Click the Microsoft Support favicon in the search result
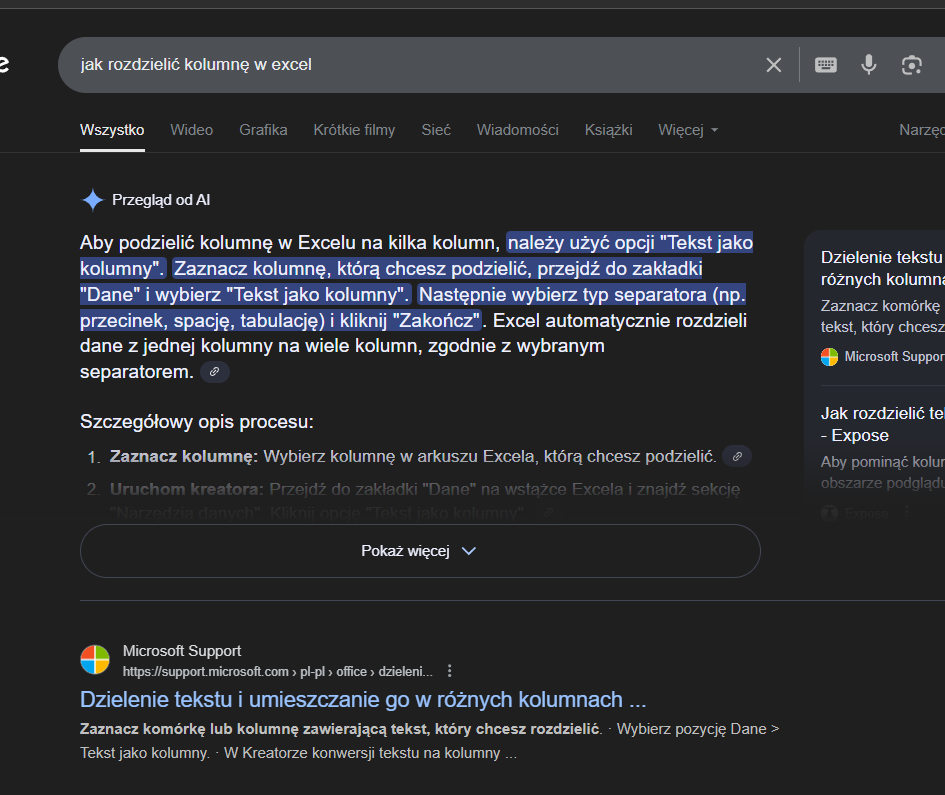The image size is (945, 795). 95,659
